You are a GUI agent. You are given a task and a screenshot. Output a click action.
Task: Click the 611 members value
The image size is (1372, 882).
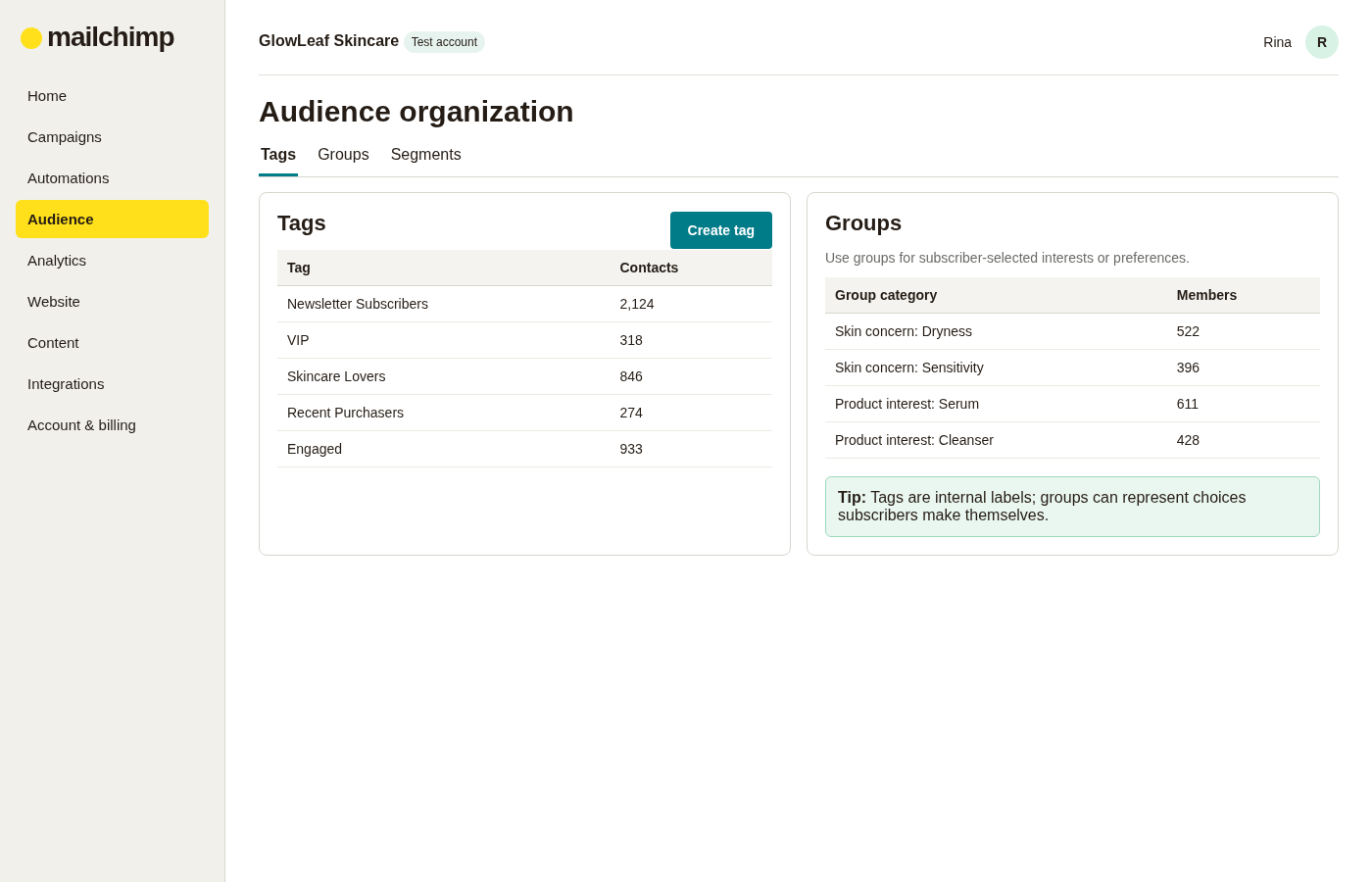click(x=1188, y=404)
